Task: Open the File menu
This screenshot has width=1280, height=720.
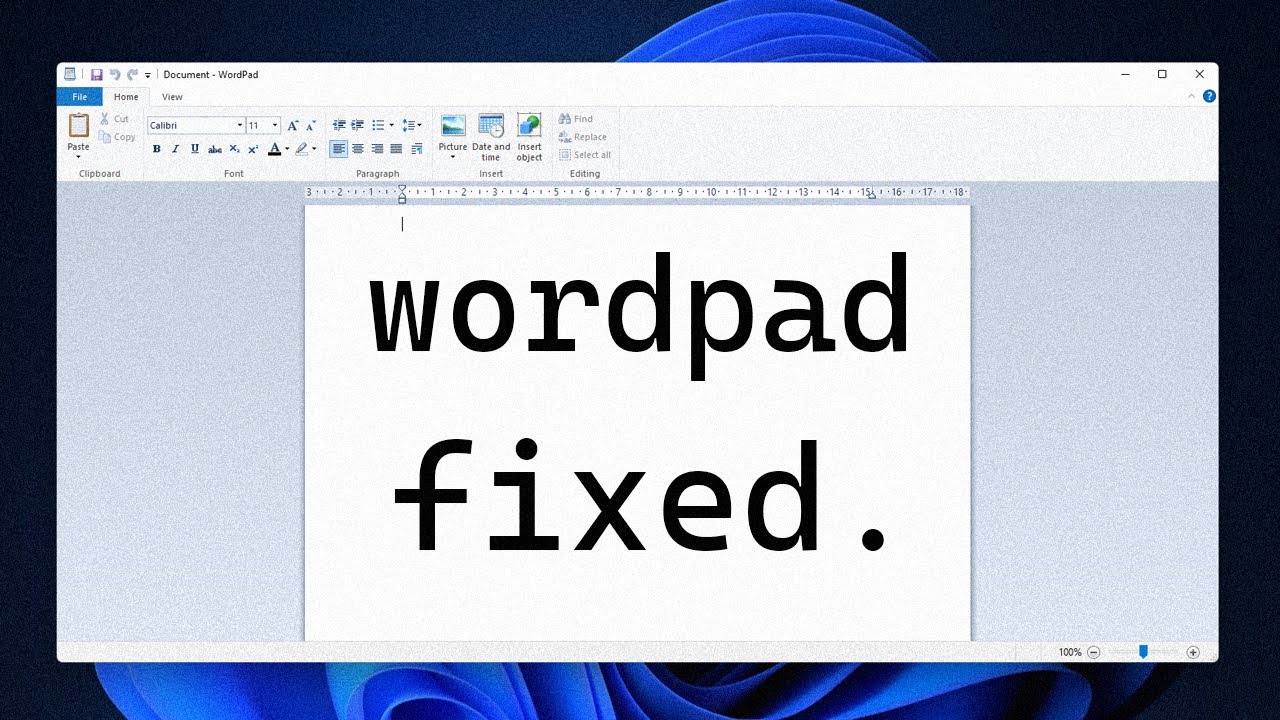Action: click(x=79, y=97)
